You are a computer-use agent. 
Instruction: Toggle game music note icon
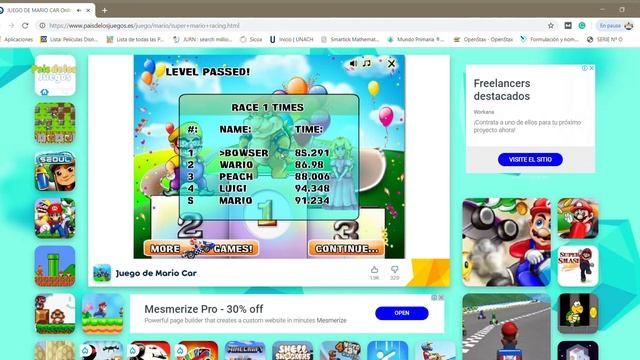point(367,63)
